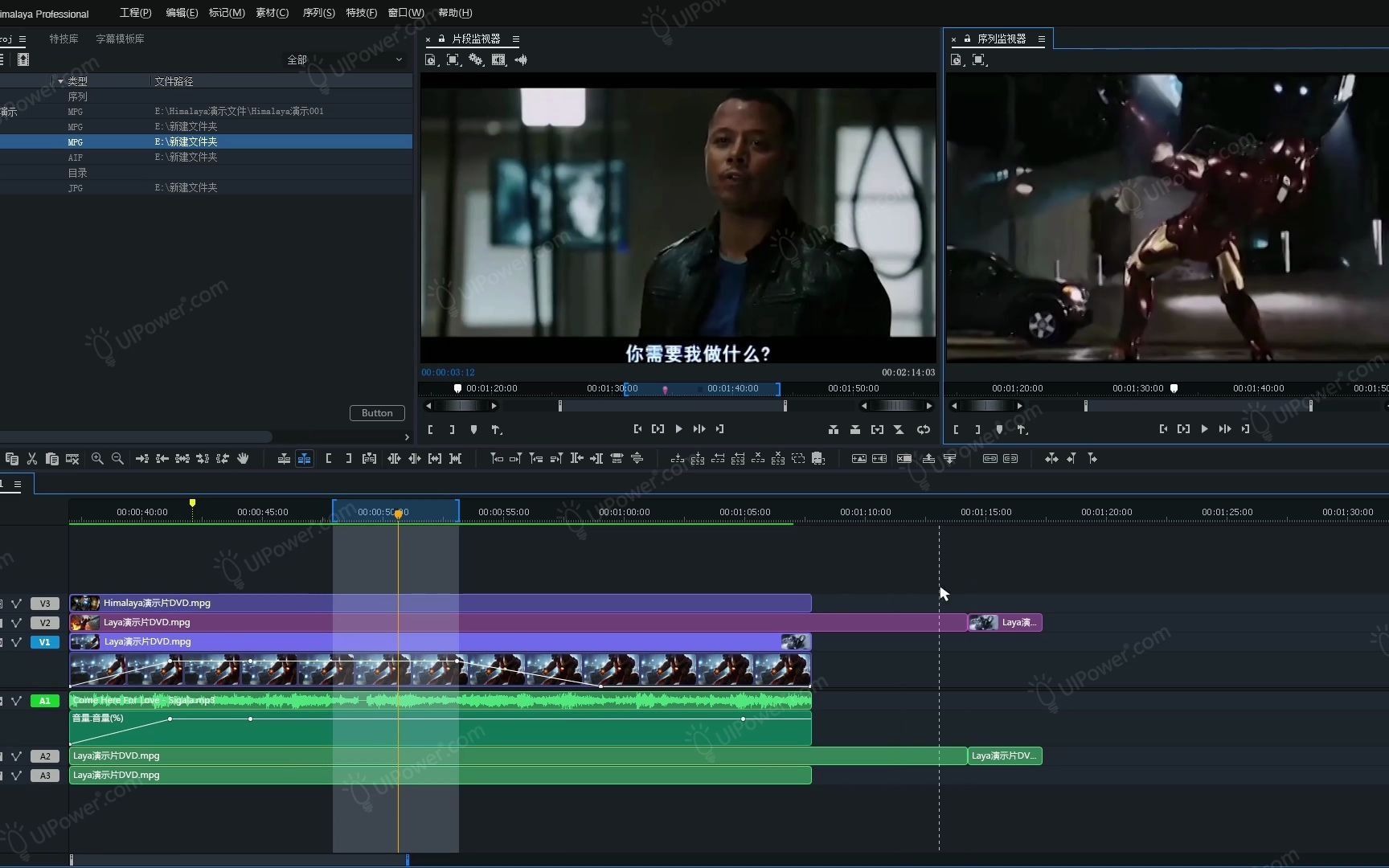The image size is (1389, 868).
Task: Toggle A1 track enable checkmark
Action: [x=16, y=701]
